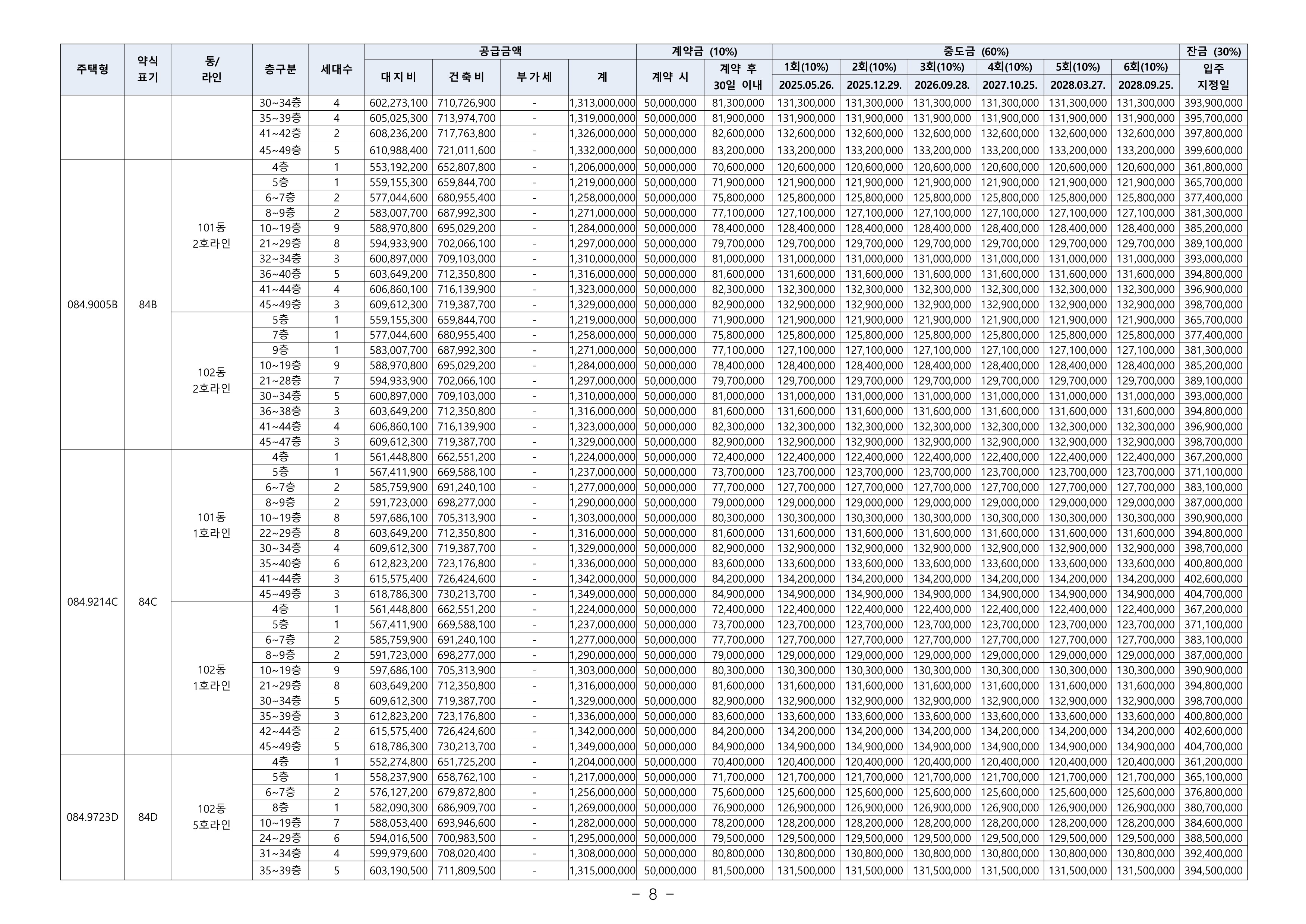Click the 부가세 column header
Viewport: 1306px width, 924px height.
(x=534, y=78)
